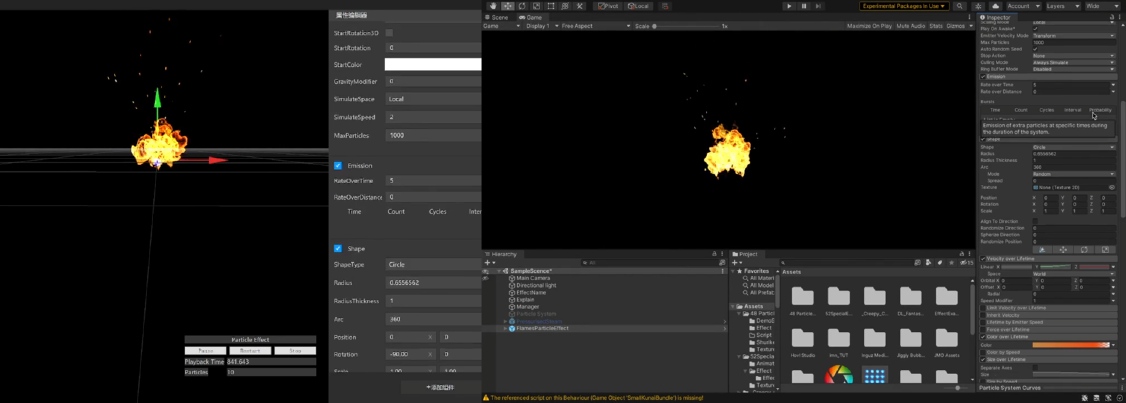
Task: Click Maximize On Play button
Action: [x=869, y=26]
